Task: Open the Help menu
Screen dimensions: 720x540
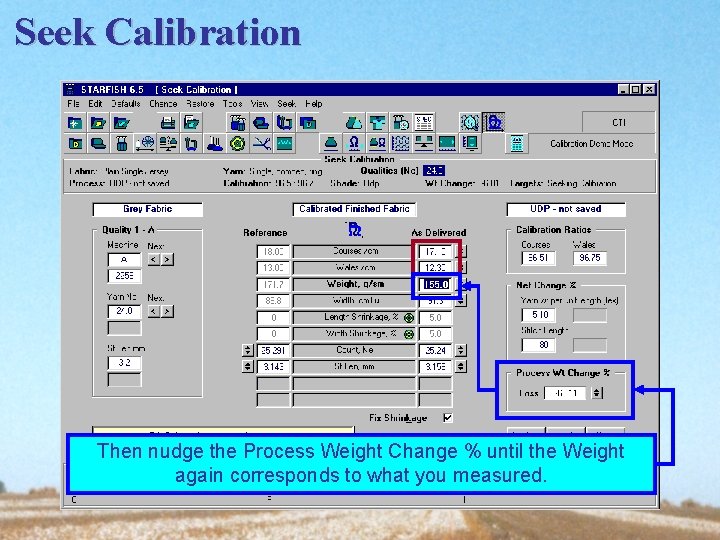Action: (x=314, y=104)
